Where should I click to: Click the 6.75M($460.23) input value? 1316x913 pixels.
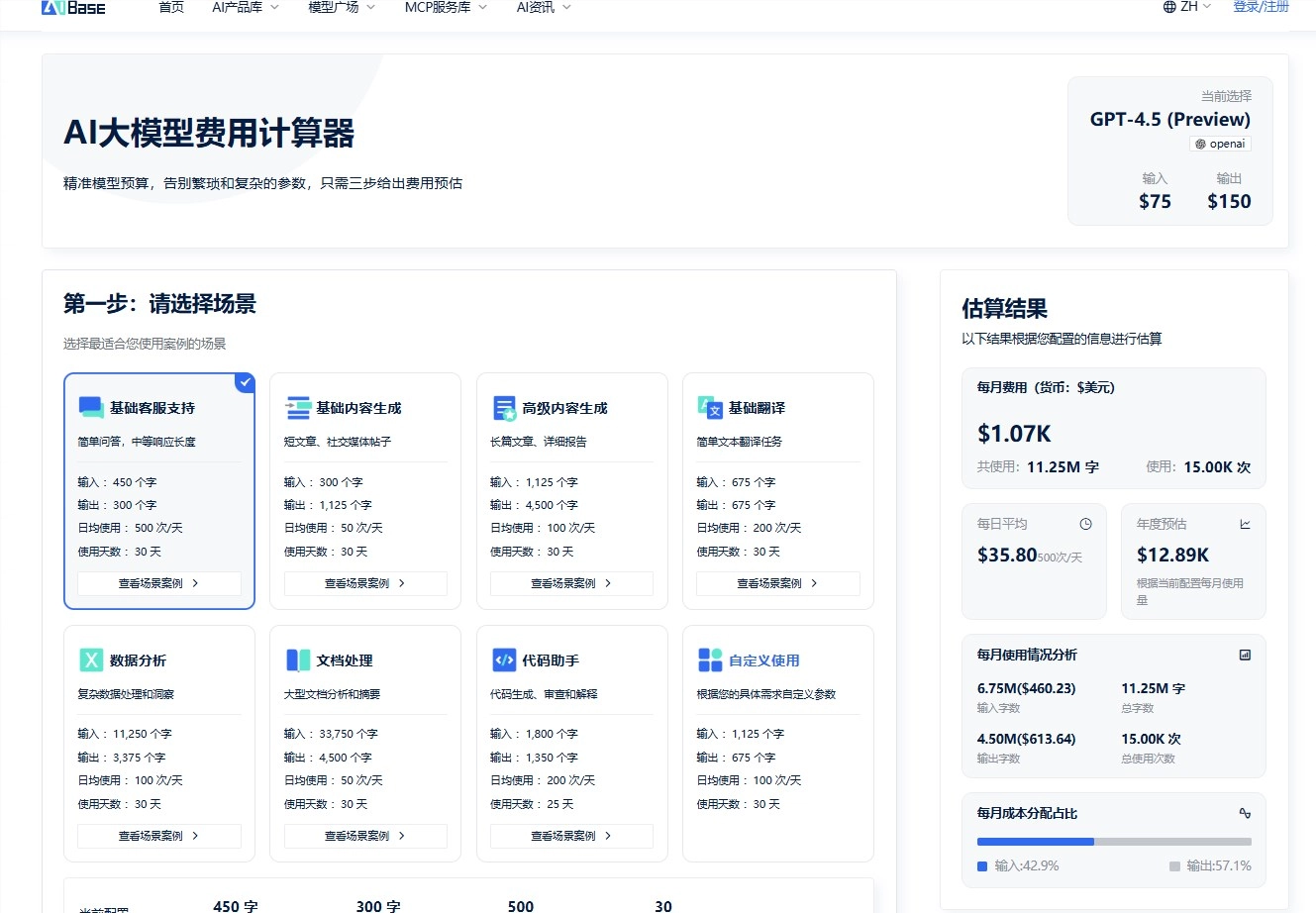(1026, 688)
